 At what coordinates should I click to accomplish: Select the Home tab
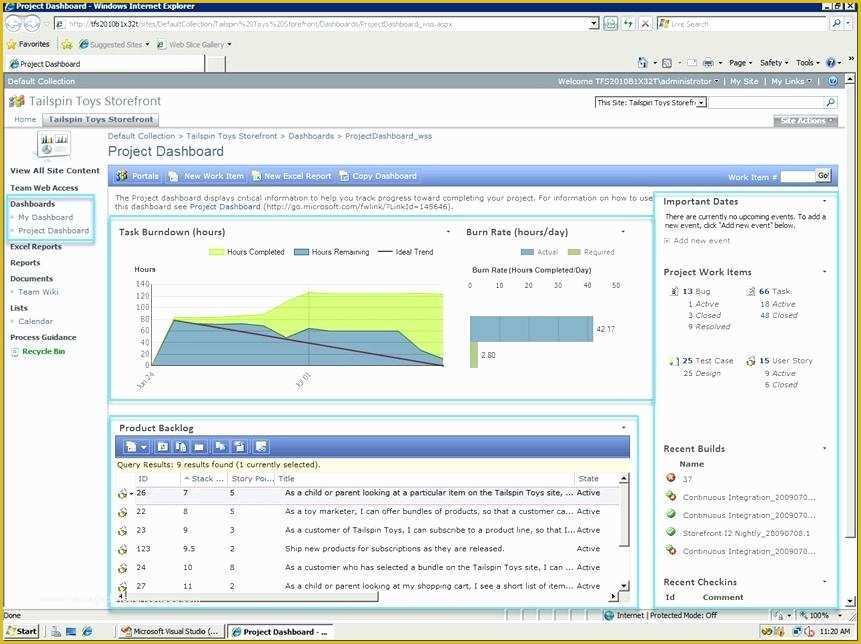[x=25, y=119]
